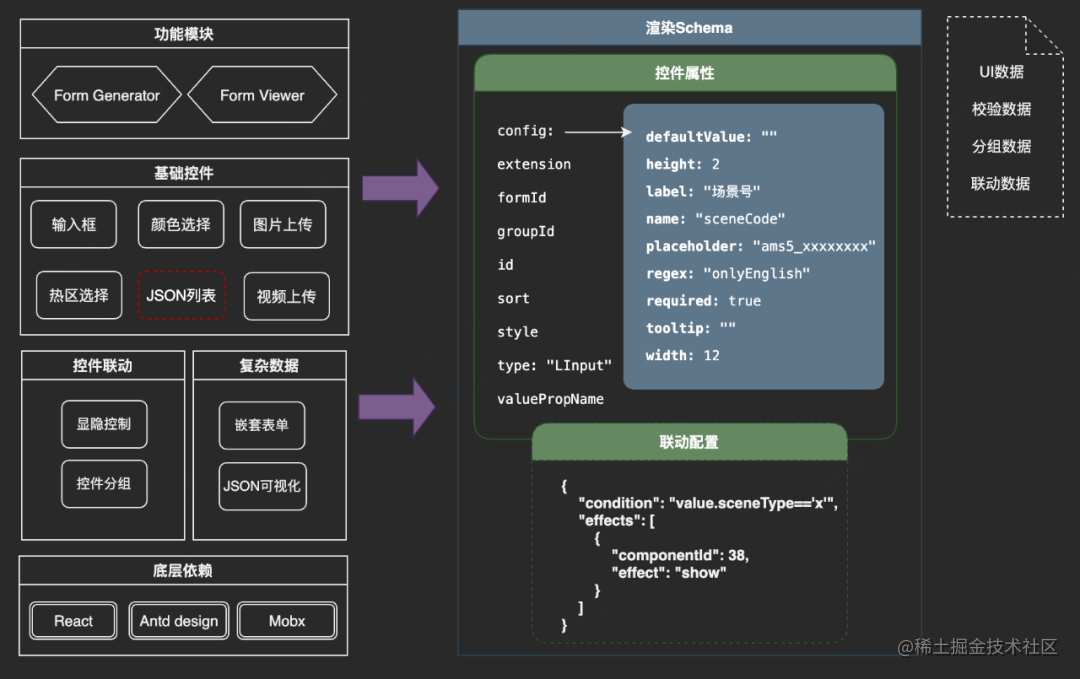Click the regex: "onlyEnglish" line
The image size is (1080, 679).
click(x=727, y=273)
